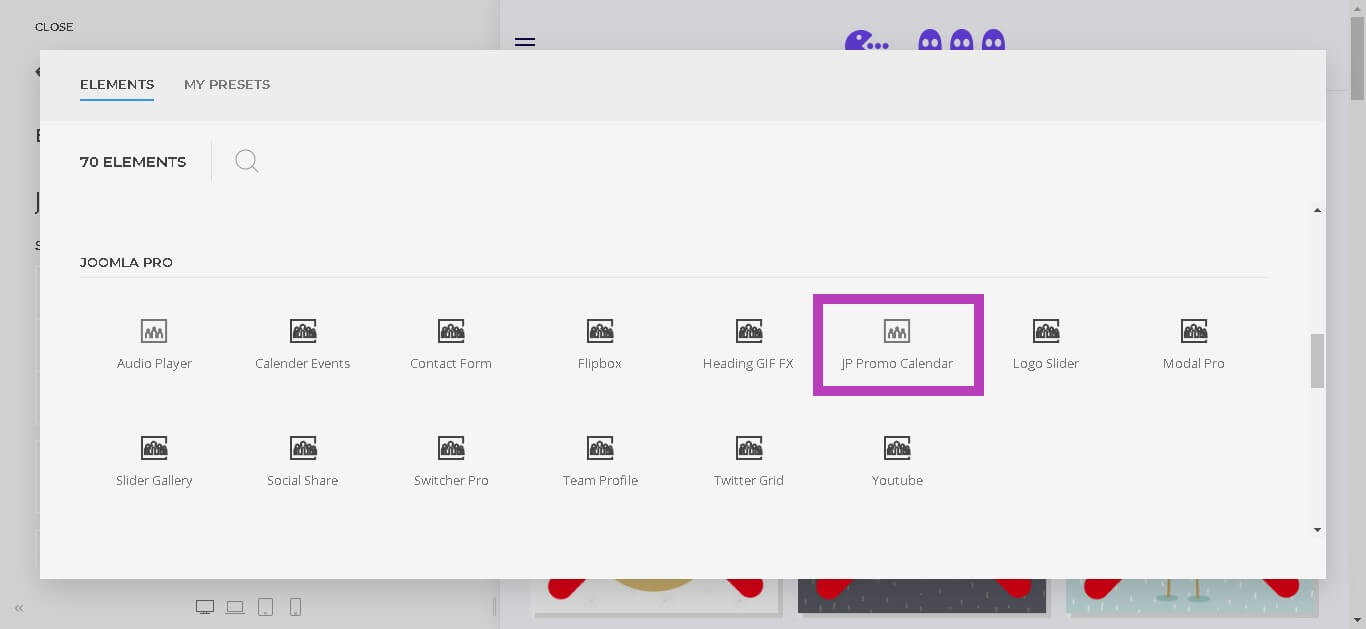Open the Elements tab
1366x629 pixels.
pos(117,84)
